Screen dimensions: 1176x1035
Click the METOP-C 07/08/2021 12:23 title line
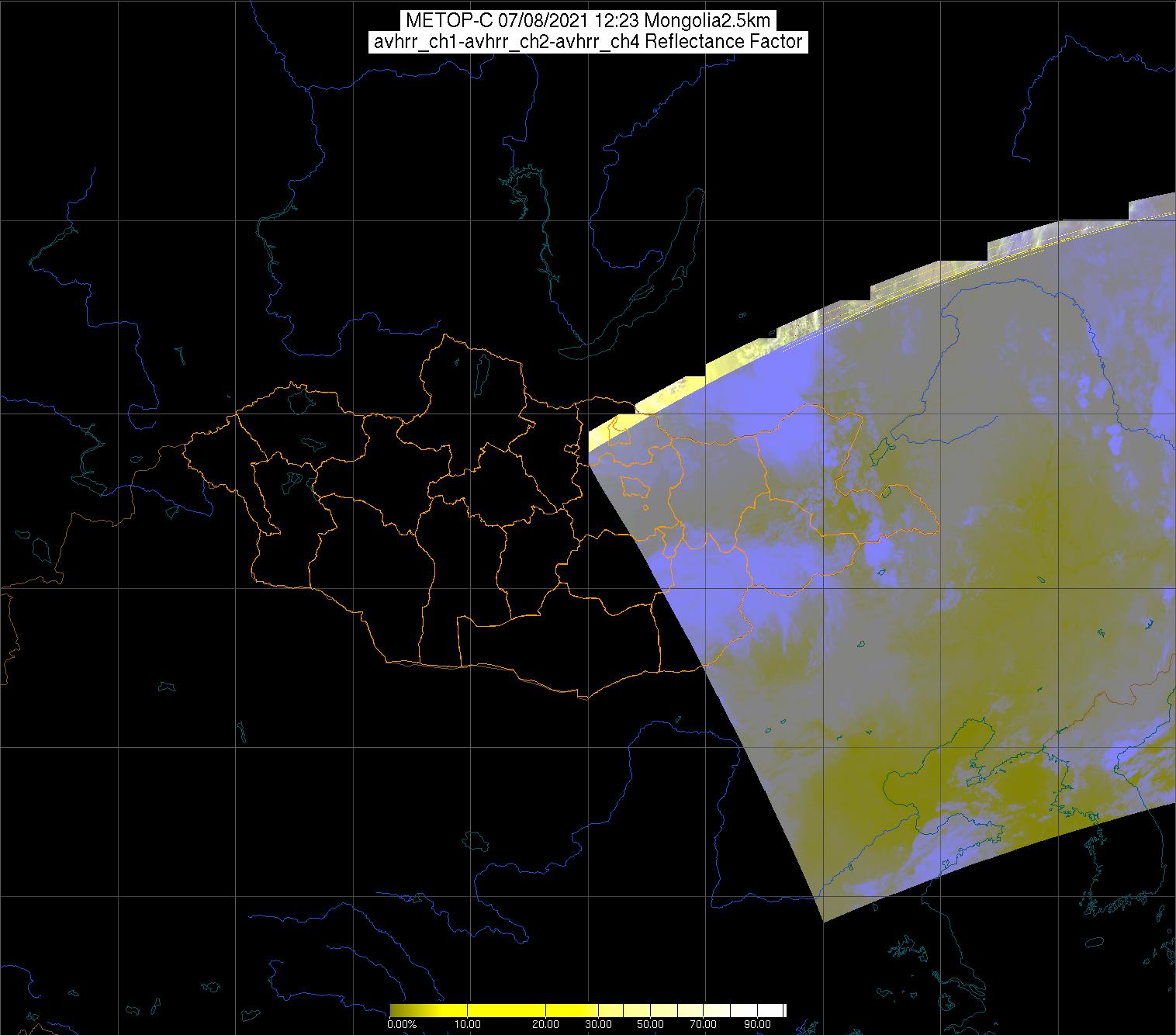coord(588,20)
